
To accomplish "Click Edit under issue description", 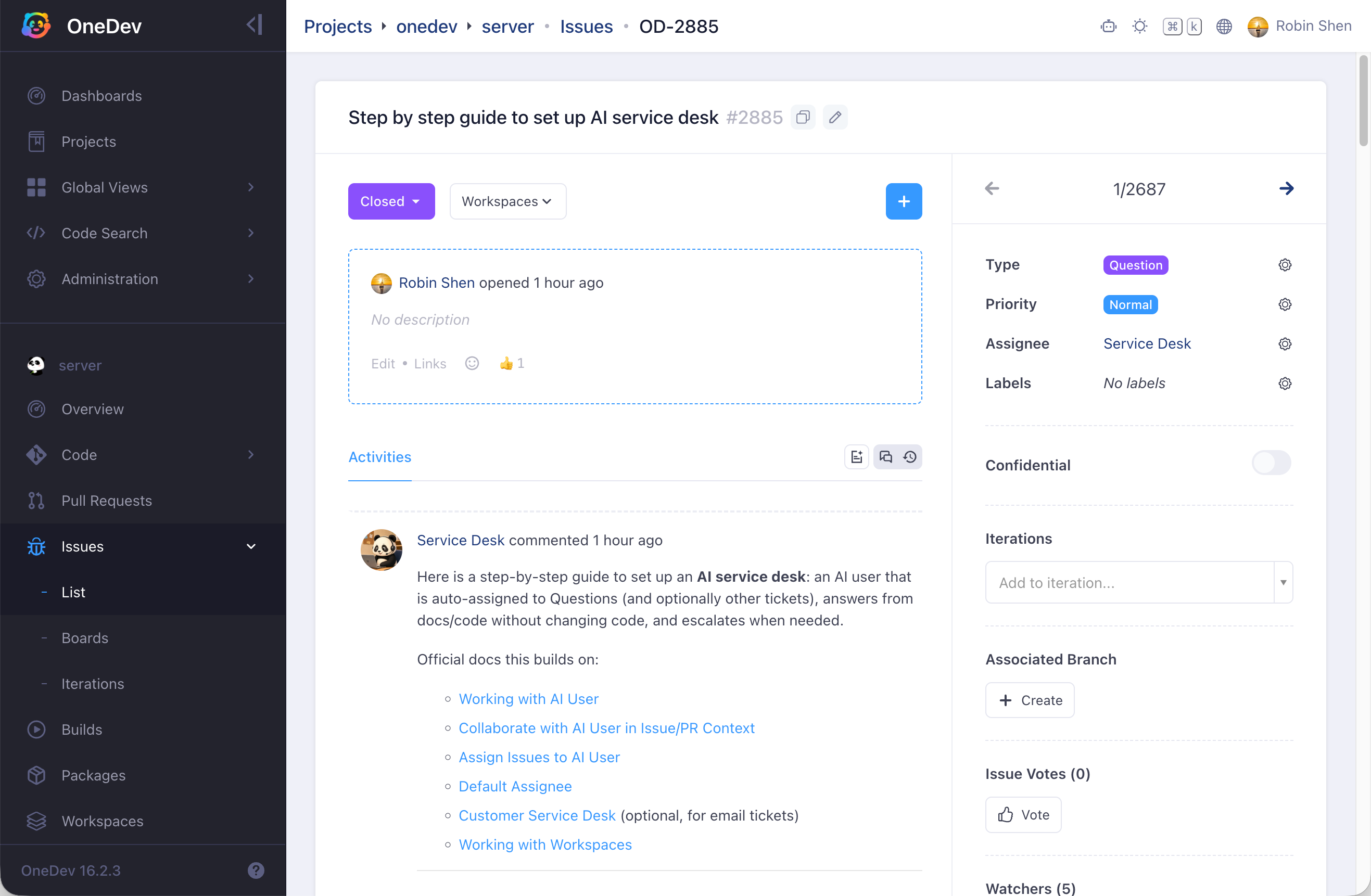I will [x=383, y=364].
